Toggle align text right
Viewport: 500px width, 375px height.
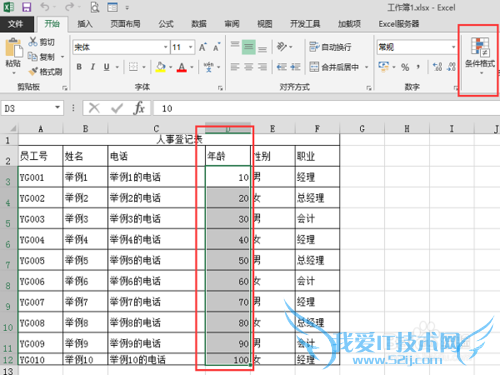coord(262,67)
